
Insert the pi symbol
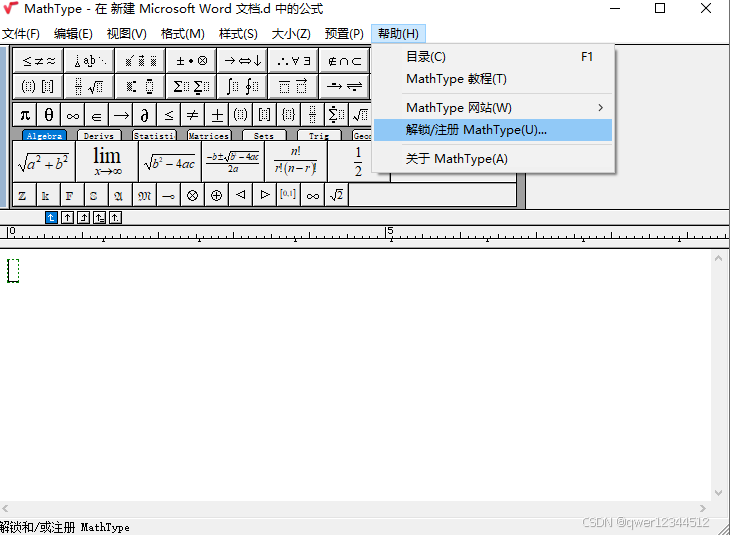[x=25, y=115]
